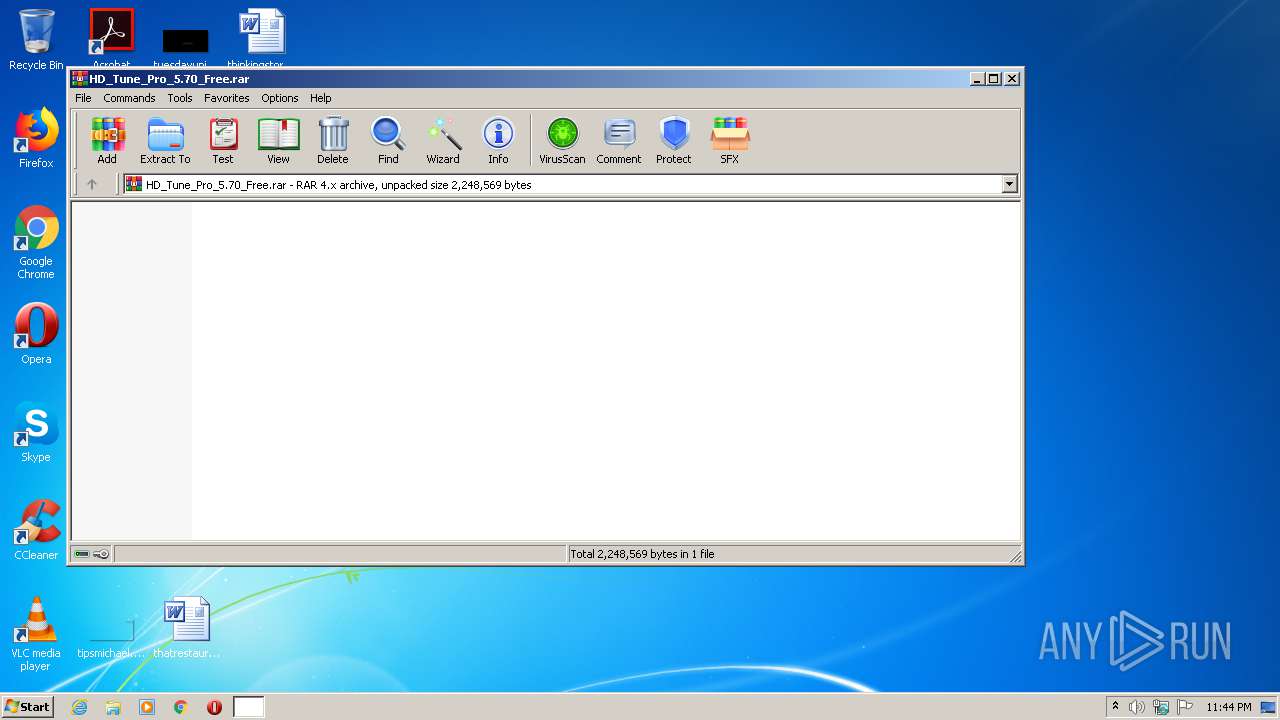Image resolution: width=1280 pixels, height=720 pixels.
Task: Open the Help menu
Action: pyautogui.click(x=320, y=98)
